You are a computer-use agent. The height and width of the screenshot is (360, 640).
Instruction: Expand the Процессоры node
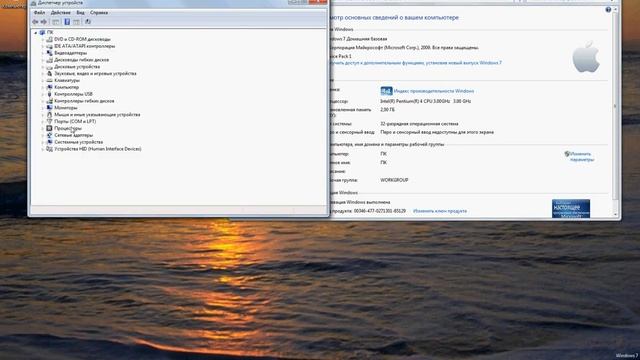tap(42, 129)
